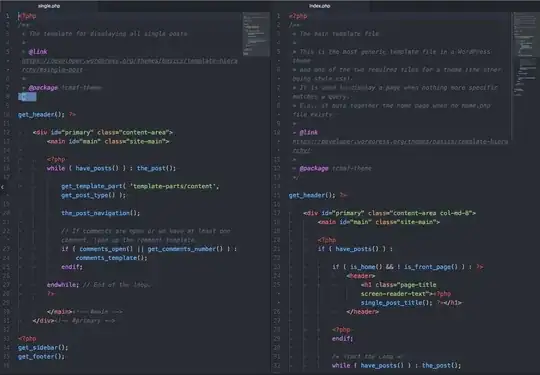This screenshot has height=375, width=540.
Task: Click get_header(); in the single.php pane
Action: pyautogui.click(x=41, y=114)
